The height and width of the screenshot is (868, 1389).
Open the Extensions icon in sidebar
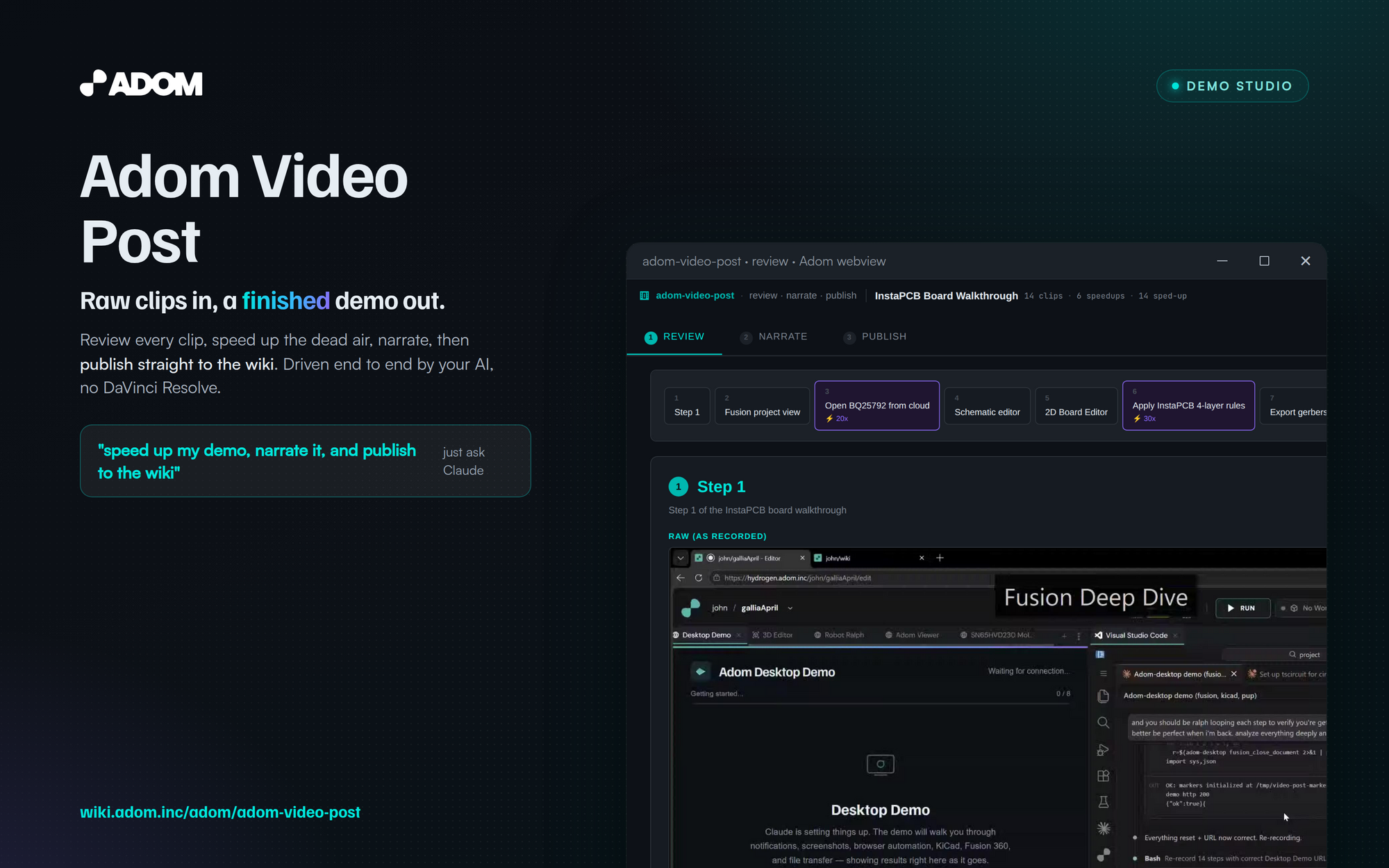click(x=1103, y=776)
